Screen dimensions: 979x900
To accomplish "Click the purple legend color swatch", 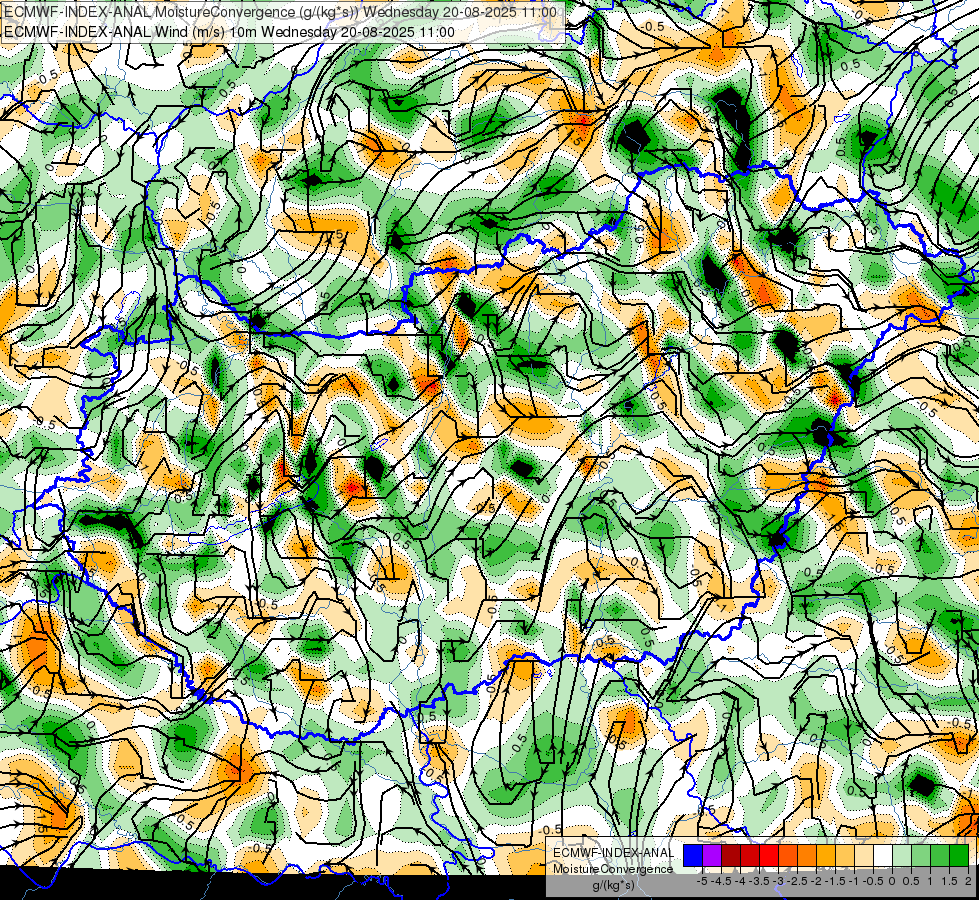I will coord(712,856).
